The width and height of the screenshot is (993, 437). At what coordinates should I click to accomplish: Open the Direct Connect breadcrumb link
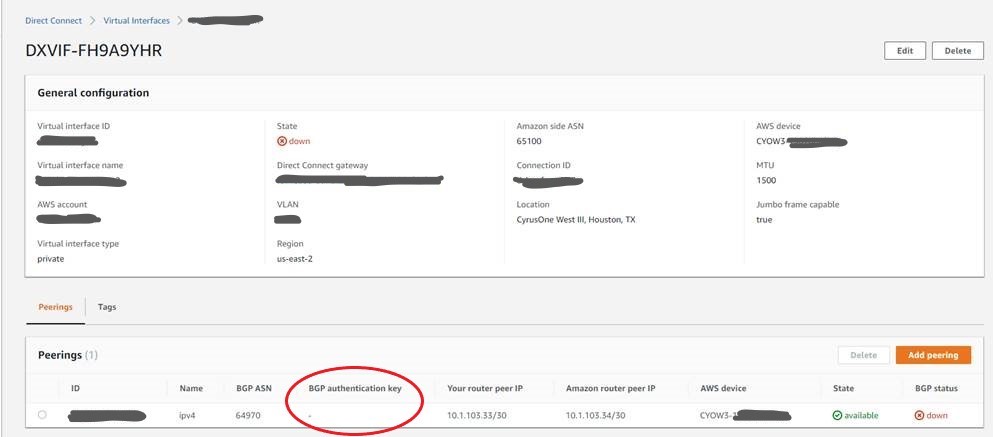point(53,20)
